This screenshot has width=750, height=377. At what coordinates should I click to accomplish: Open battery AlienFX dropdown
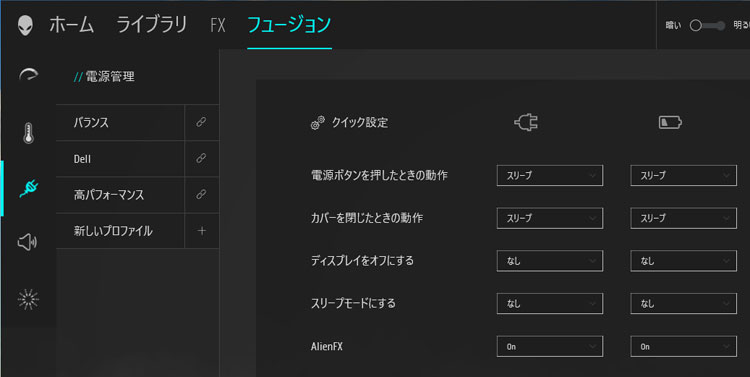pos(684,346)
